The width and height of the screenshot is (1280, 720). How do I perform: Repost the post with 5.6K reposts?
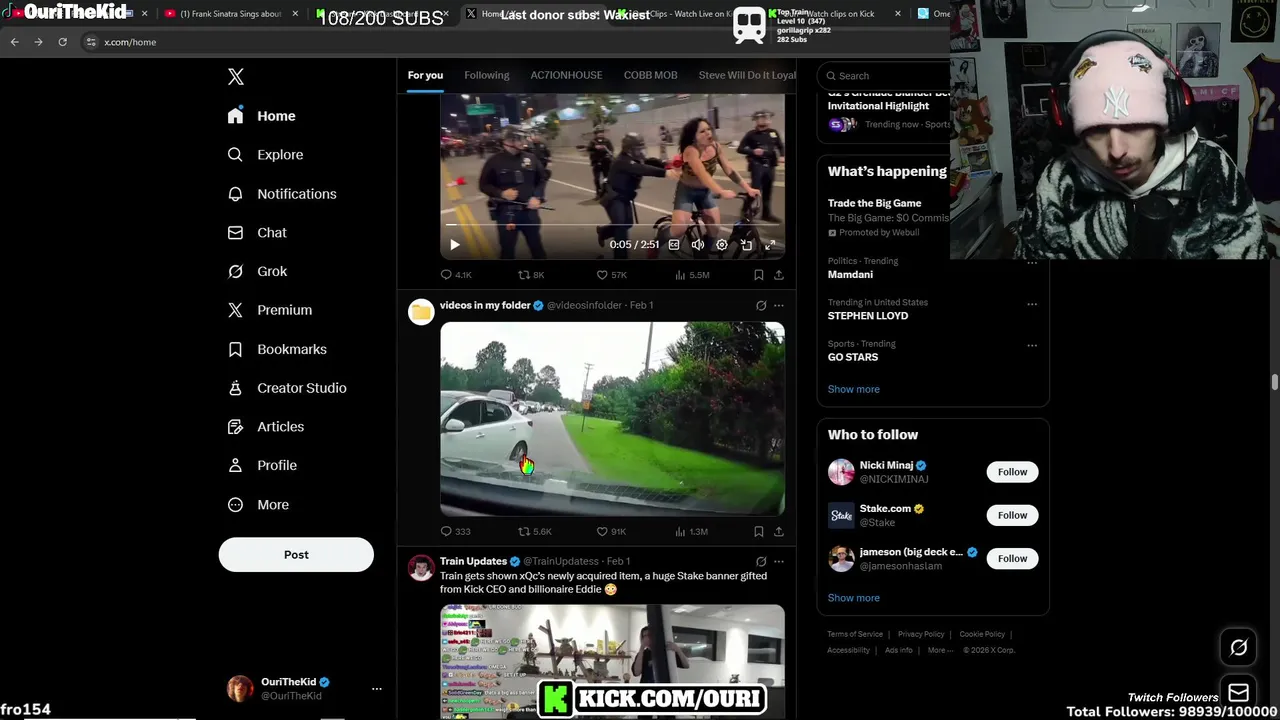(534, 532)
